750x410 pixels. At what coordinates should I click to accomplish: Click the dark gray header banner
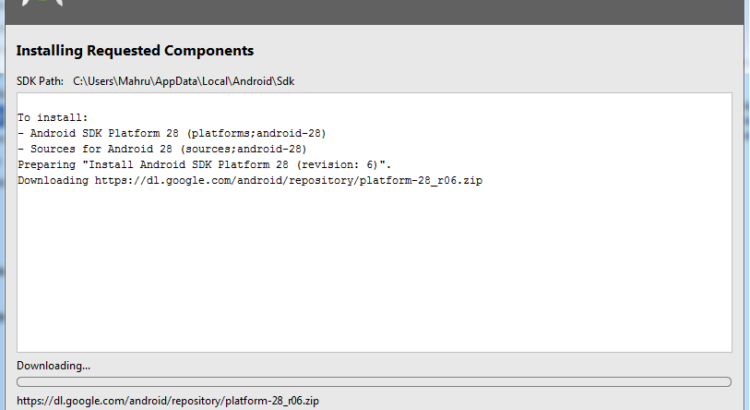tap(400, 11)
